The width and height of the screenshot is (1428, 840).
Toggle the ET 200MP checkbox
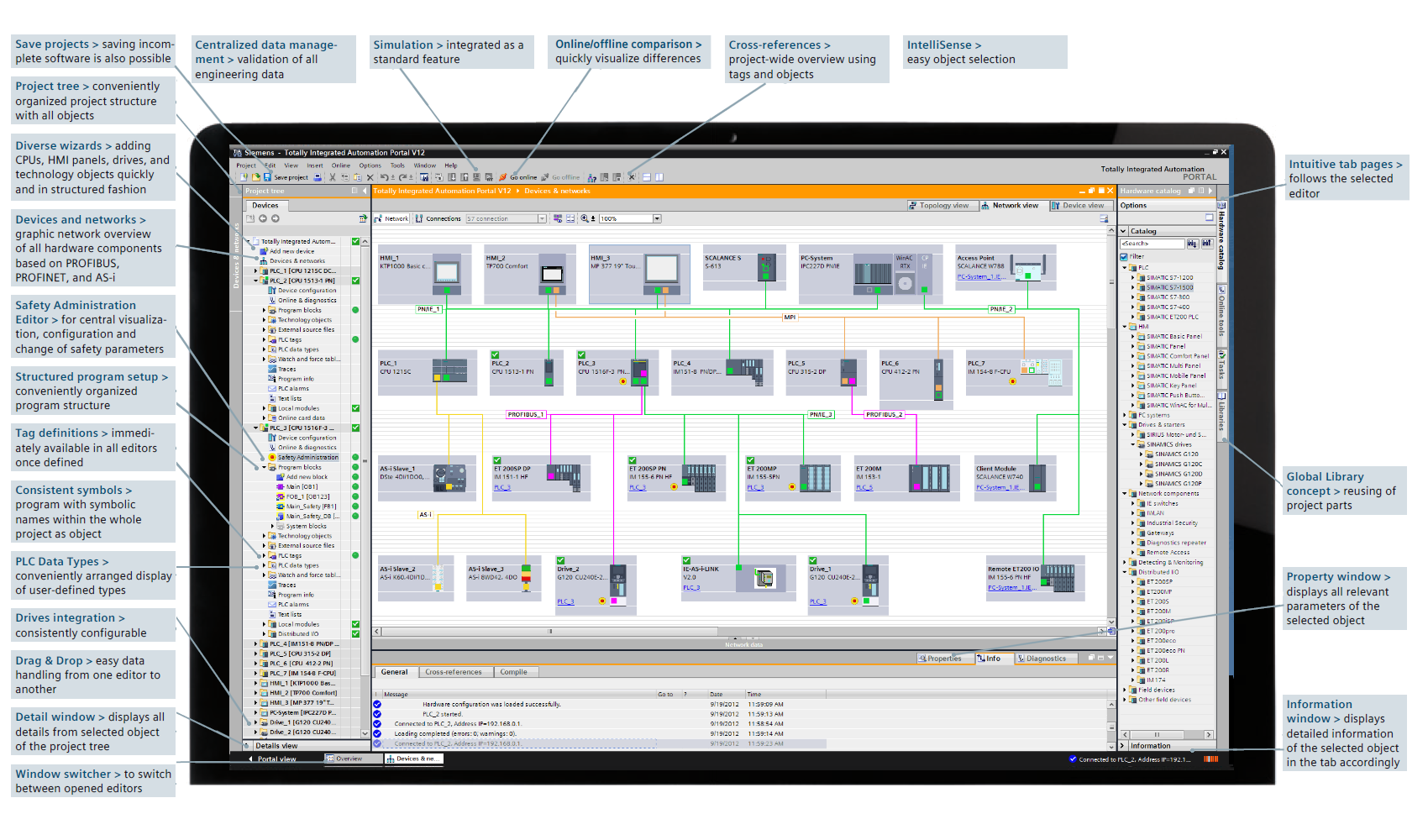tap(751, 460)
